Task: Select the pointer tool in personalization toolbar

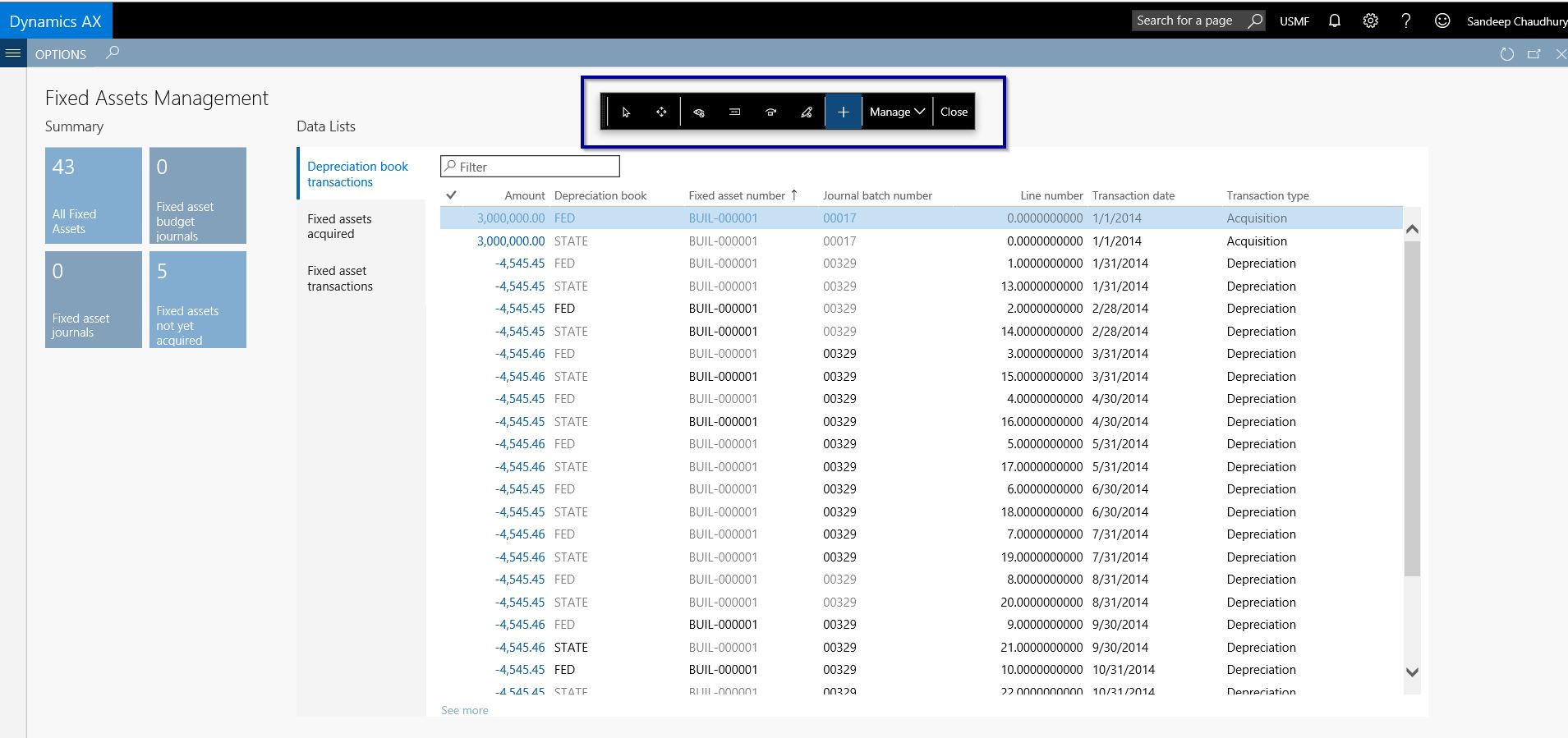Action: 626,112
